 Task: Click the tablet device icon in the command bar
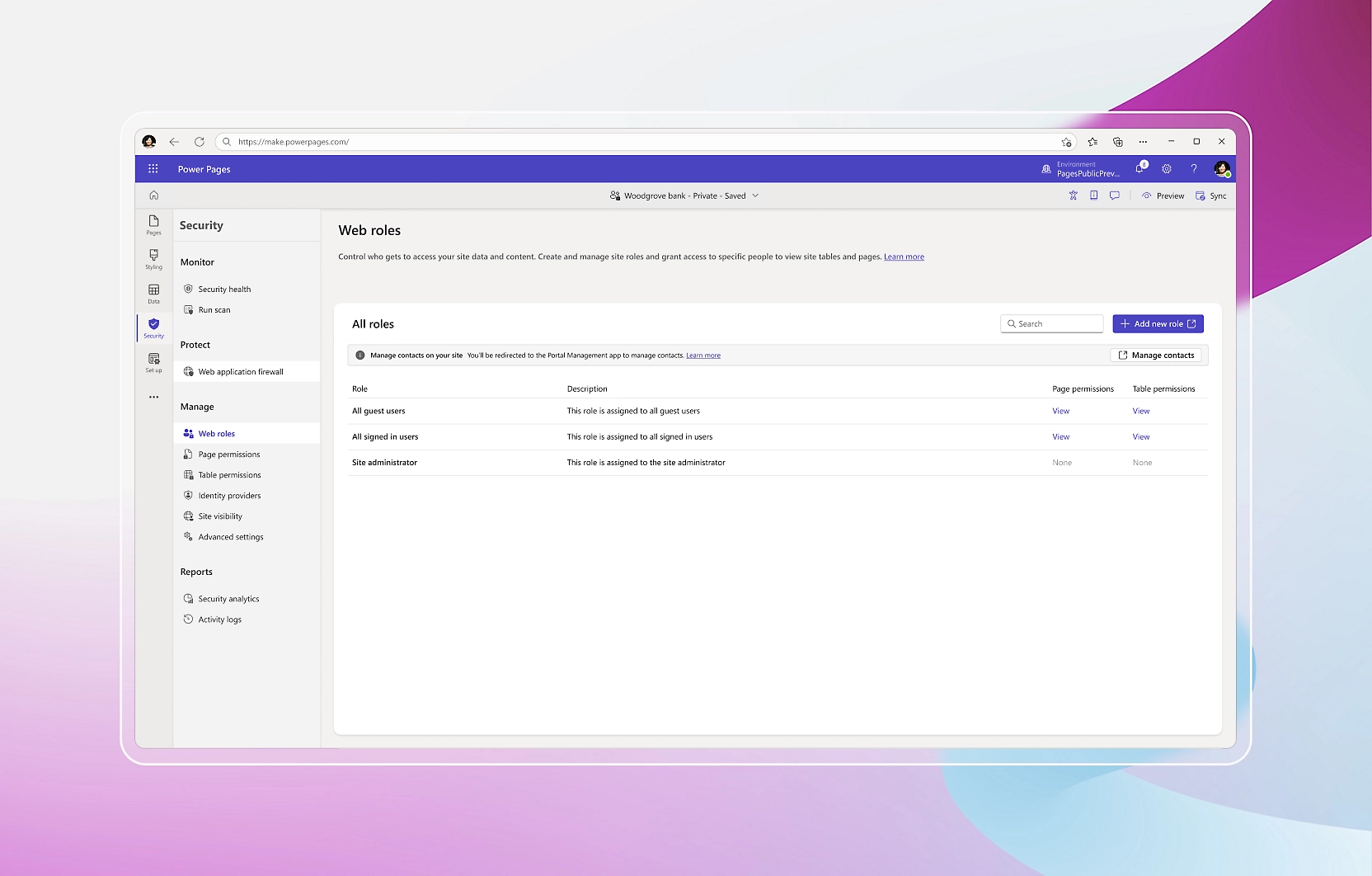[1094, 195]
